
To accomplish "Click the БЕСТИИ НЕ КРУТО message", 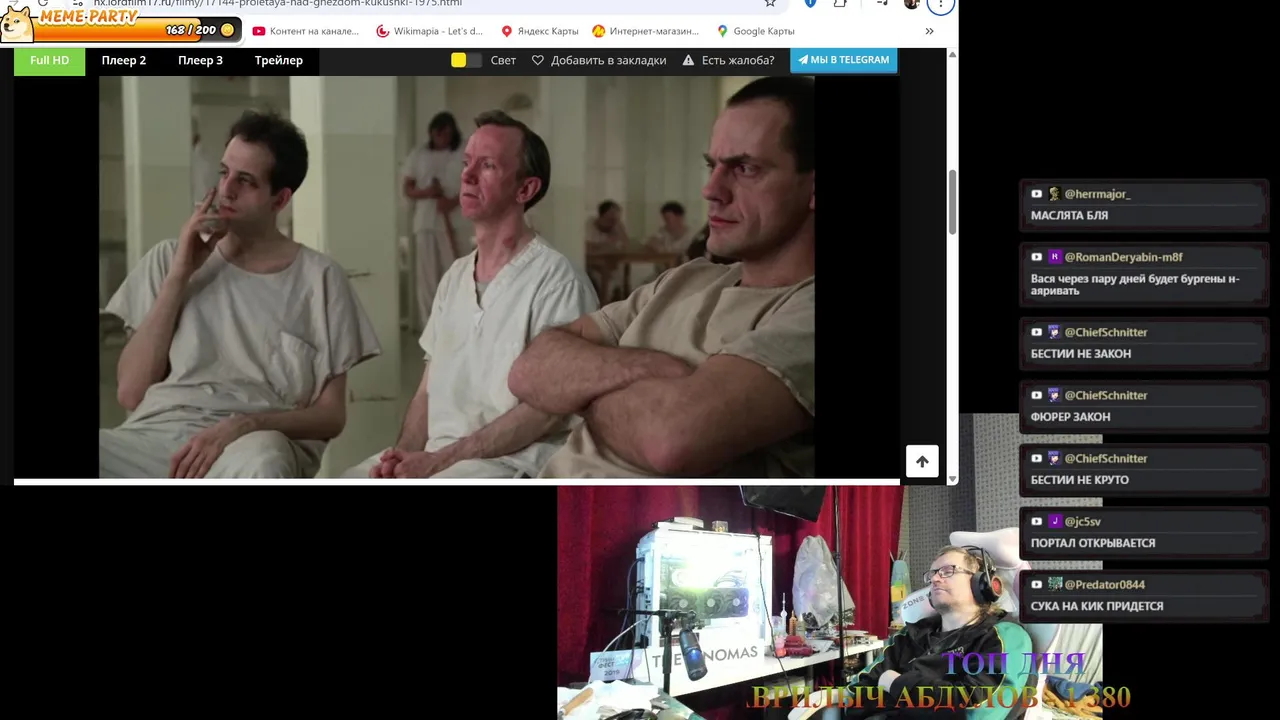I will pos(1080,480).
